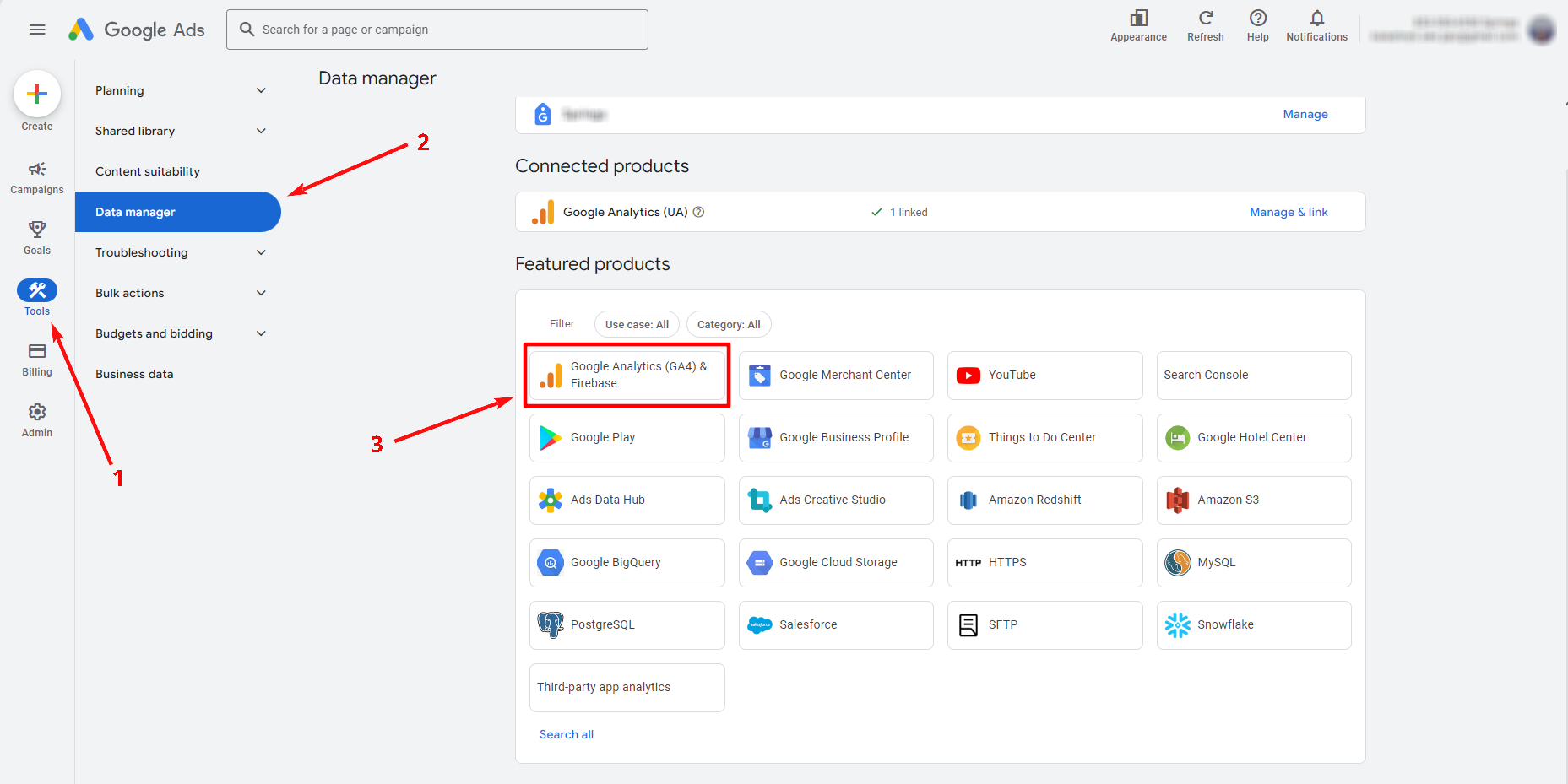Screen dimensions: 1568x784
Task: Click the Create plus button
Action: (x=37, y=94)
